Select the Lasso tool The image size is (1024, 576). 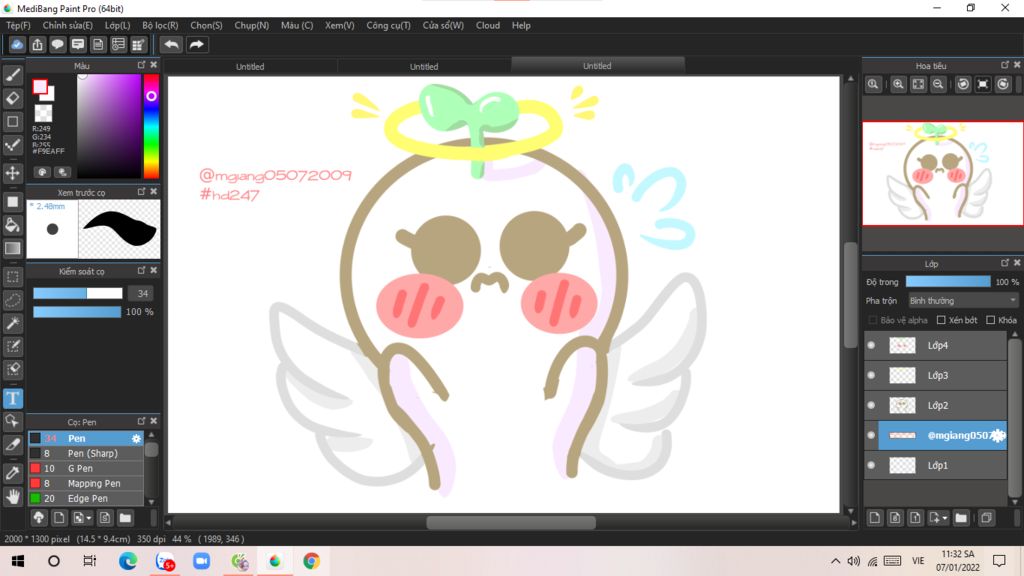click(12, 300)
